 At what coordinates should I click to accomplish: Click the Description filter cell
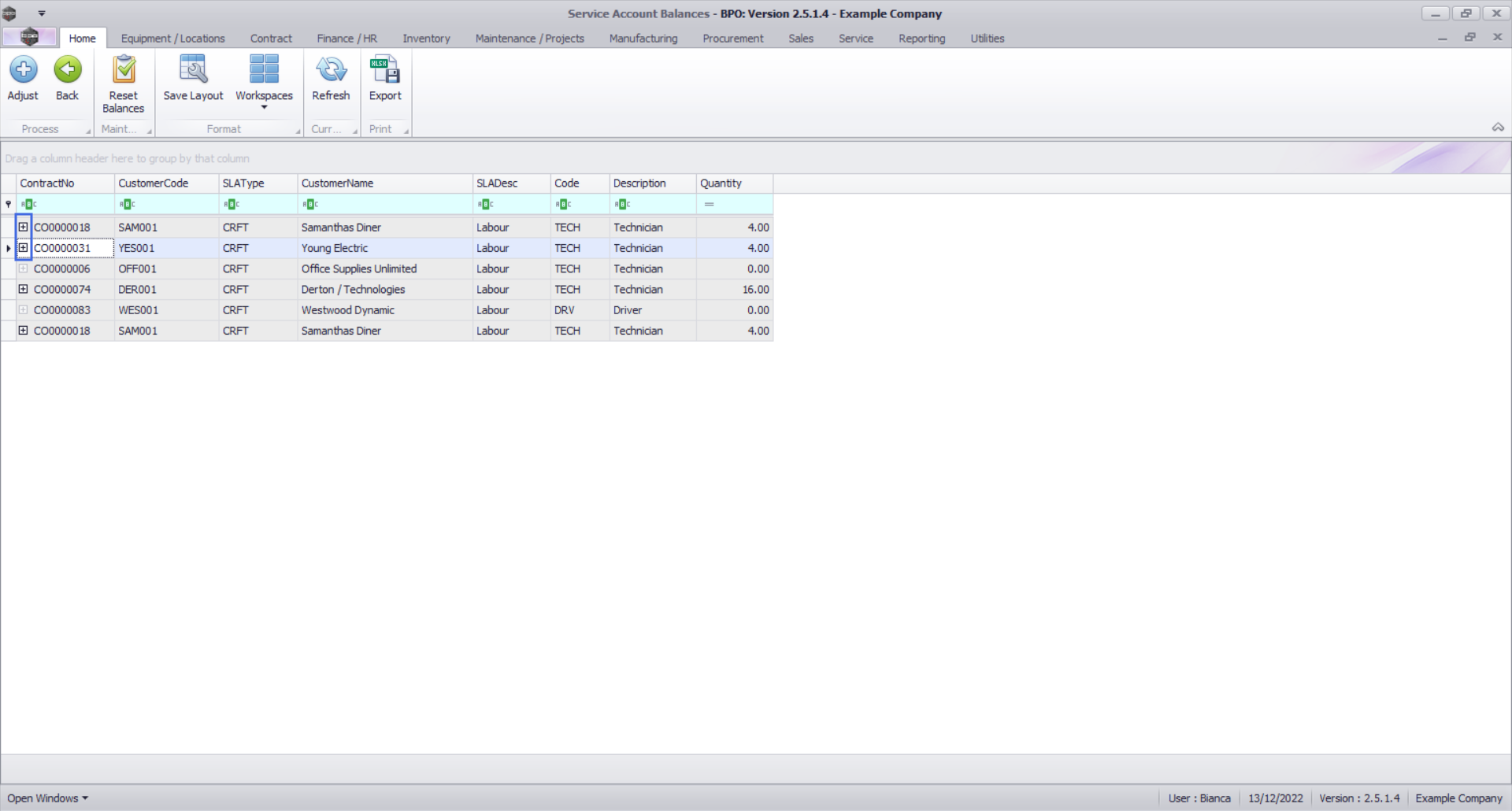click(653, 204)
